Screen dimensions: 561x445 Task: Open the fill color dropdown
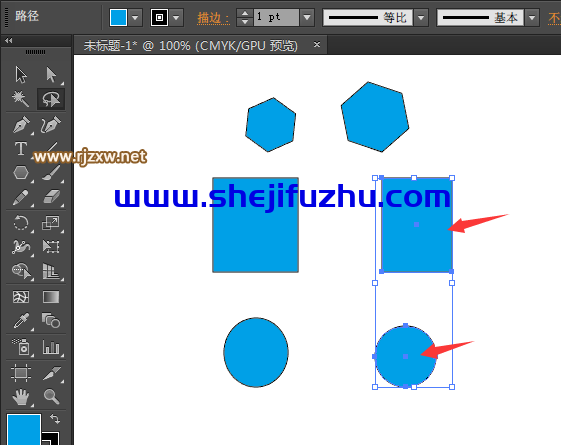click(135, 17)
